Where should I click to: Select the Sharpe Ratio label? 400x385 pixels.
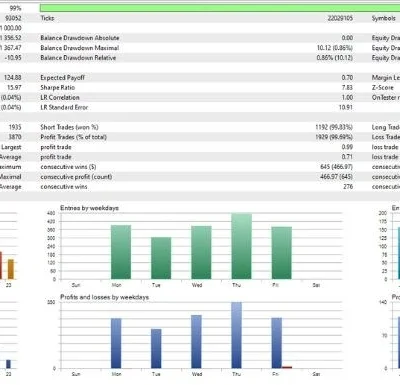(x=58, y=88)
